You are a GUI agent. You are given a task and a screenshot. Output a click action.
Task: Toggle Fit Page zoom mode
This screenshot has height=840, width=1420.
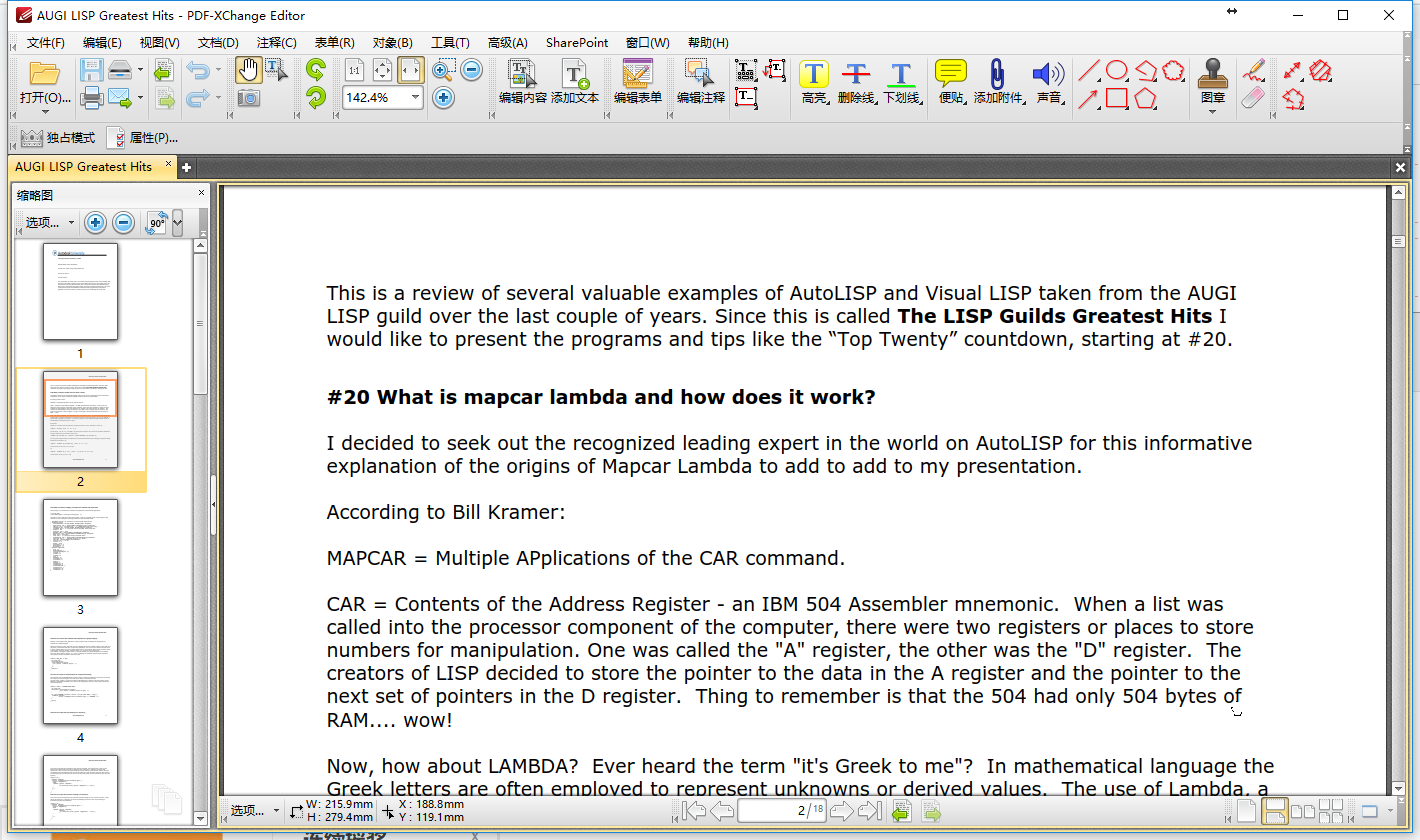tap(383, 70)
